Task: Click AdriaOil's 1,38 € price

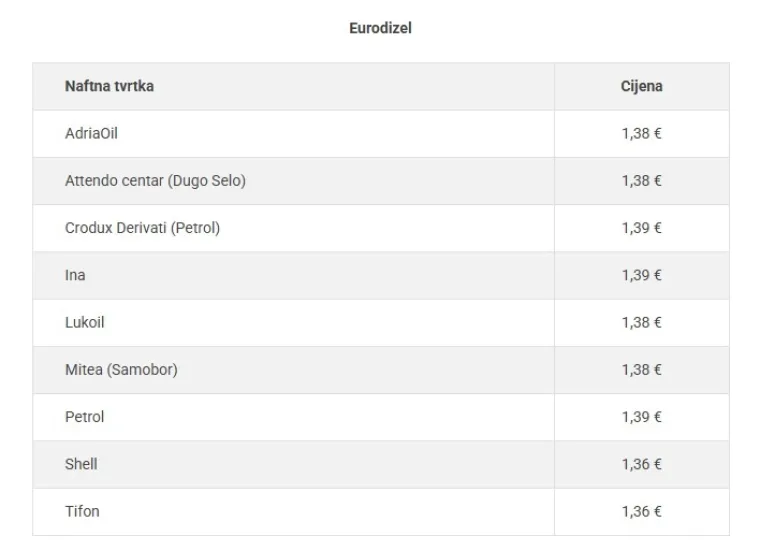Action: [x=641, y=133]
